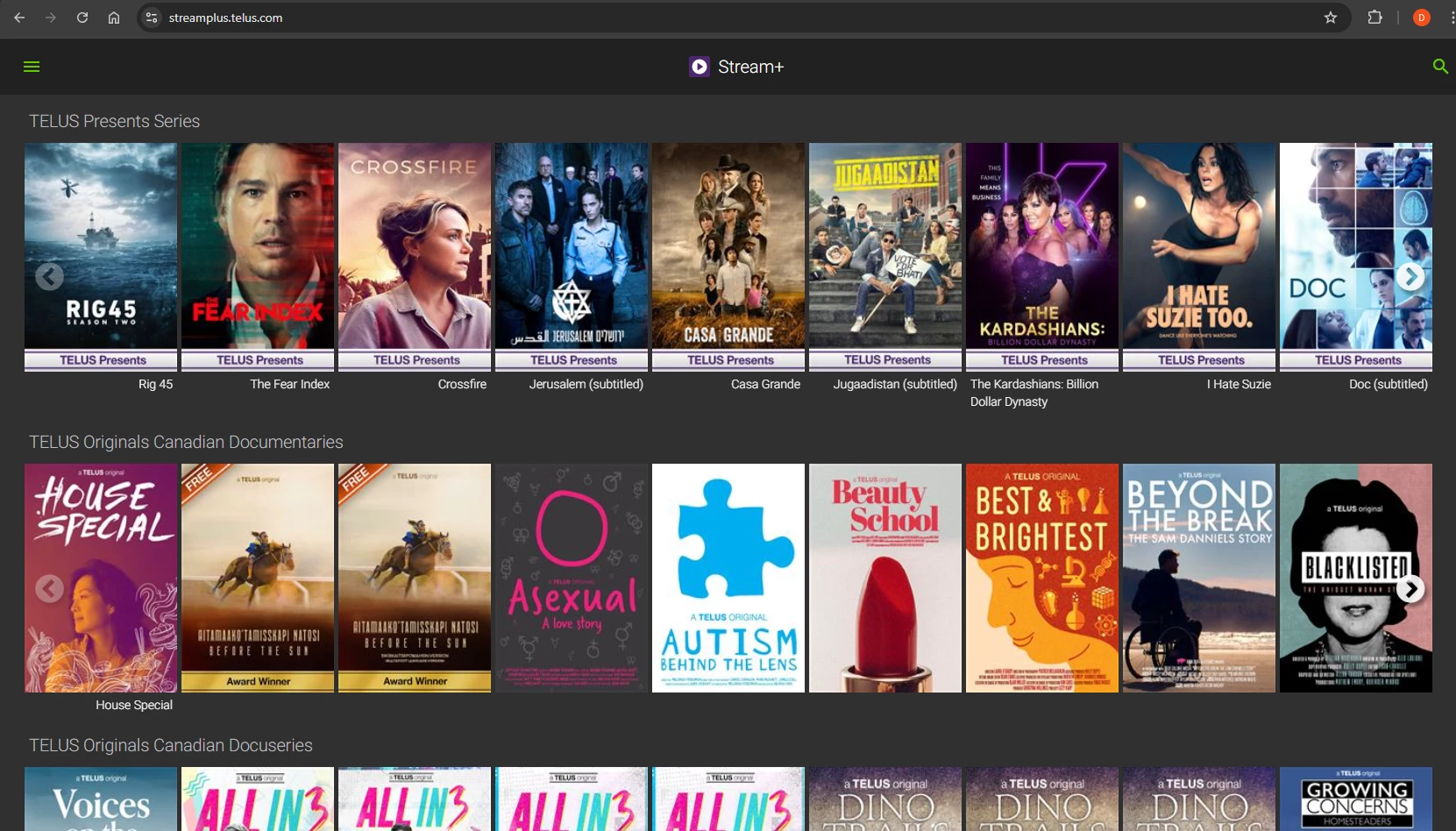1456x831 pixels.
Task: Open Autism Behind the Lens poster
Action: coord(728,578)
